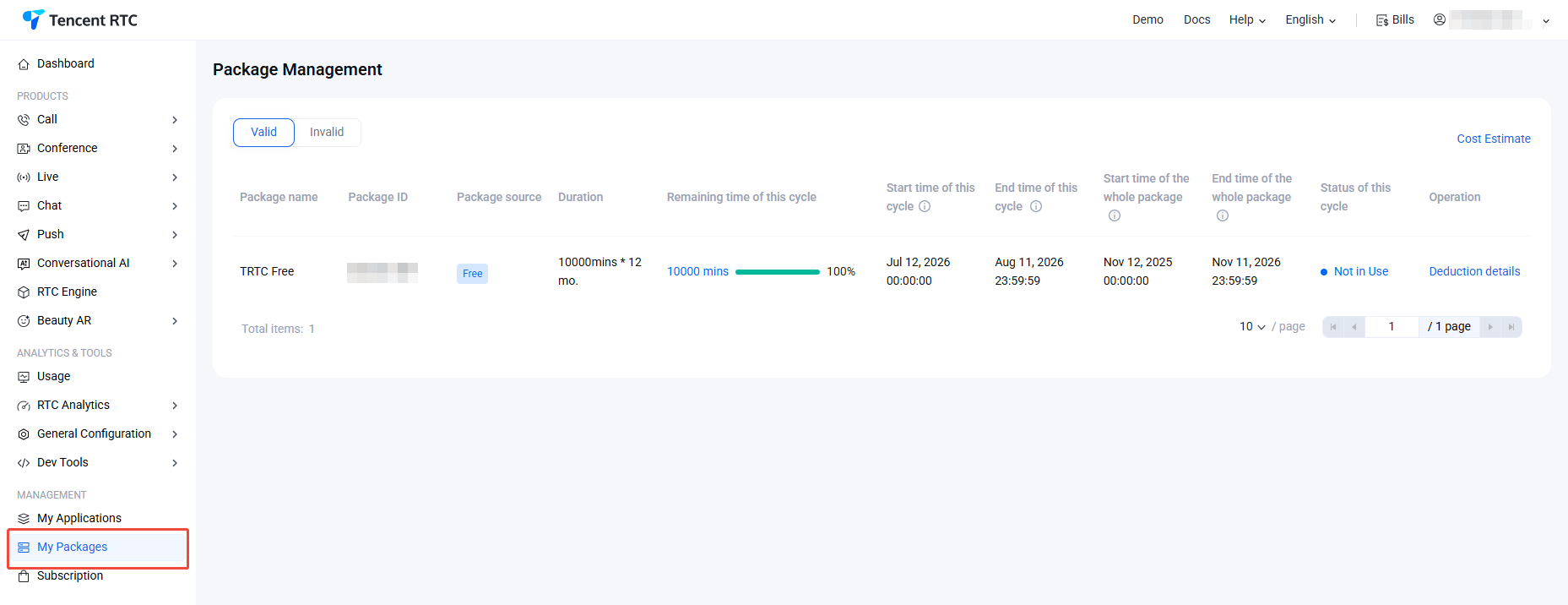Click the Usage chart icon

(x=24, y=377)
